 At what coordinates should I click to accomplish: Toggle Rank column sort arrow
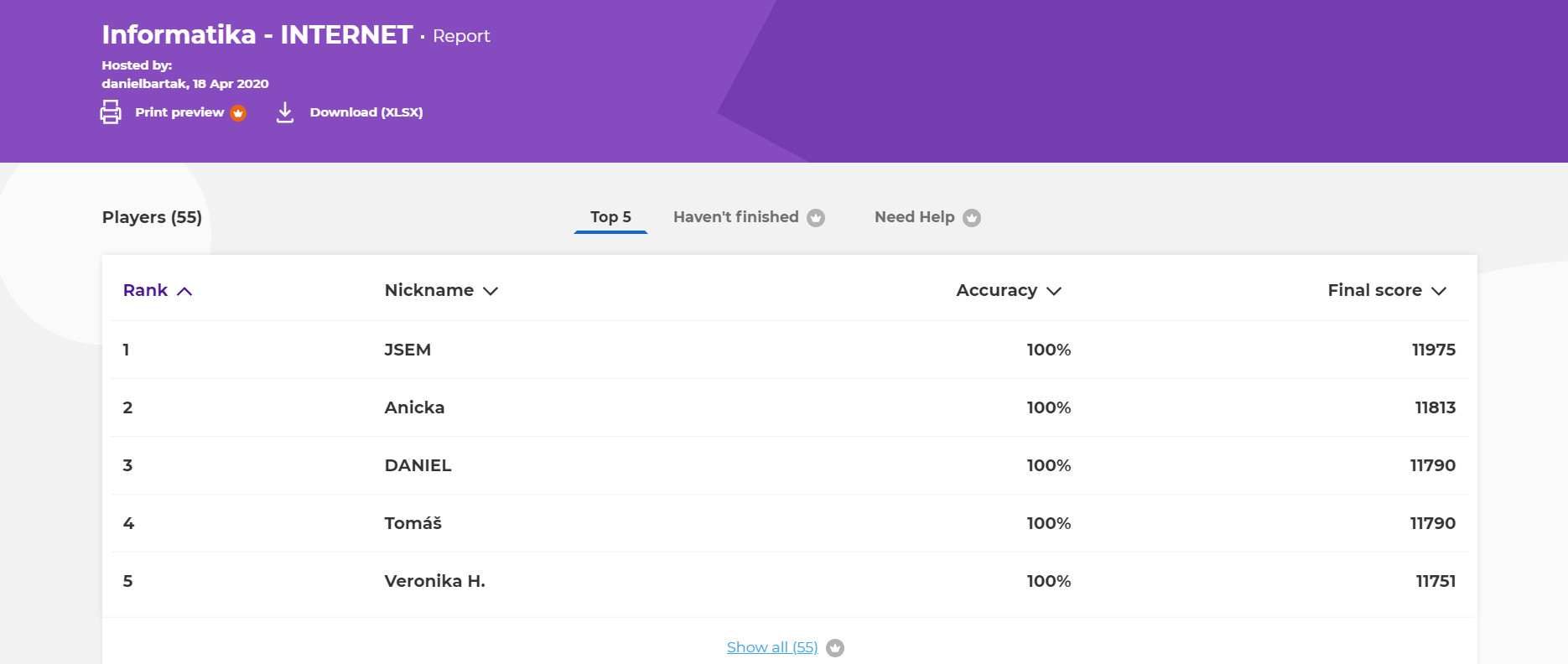coord(184,291)
